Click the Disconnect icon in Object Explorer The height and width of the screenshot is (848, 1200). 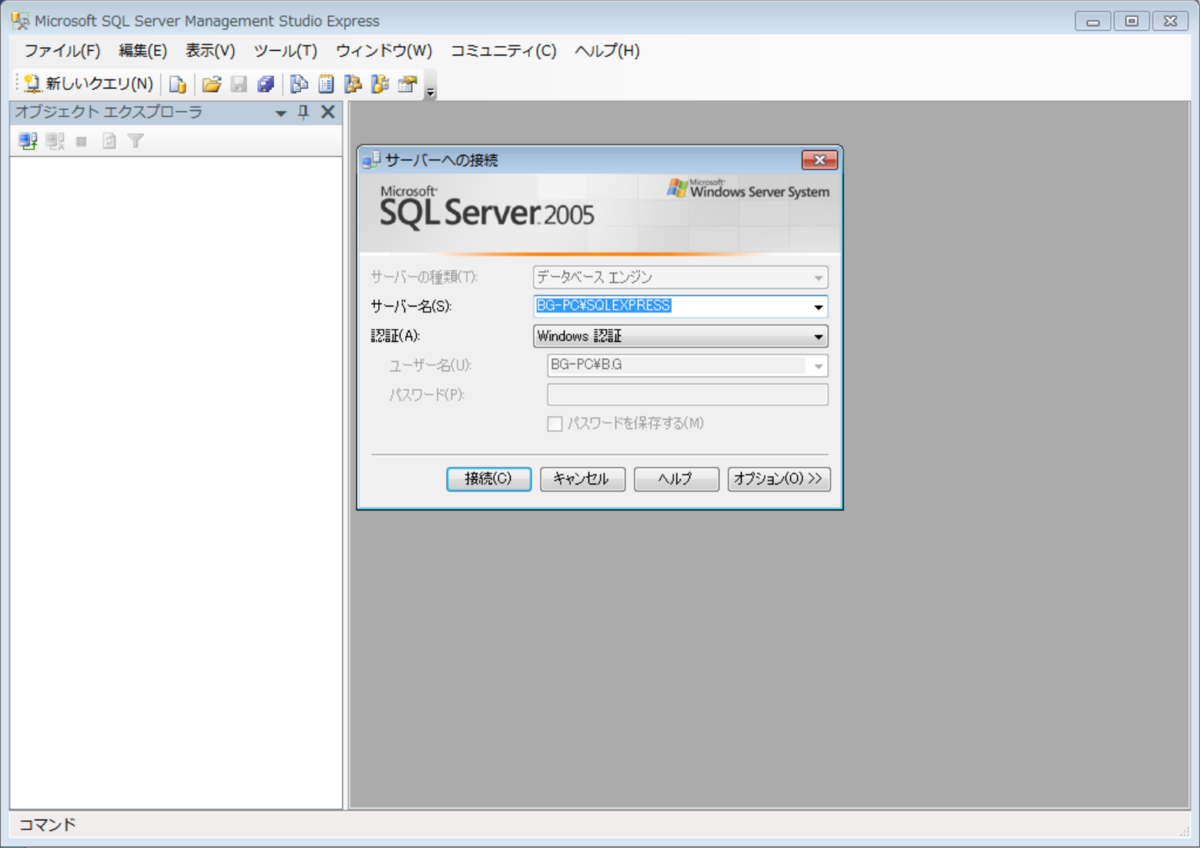pyautogui.click(x=55, y=141)
